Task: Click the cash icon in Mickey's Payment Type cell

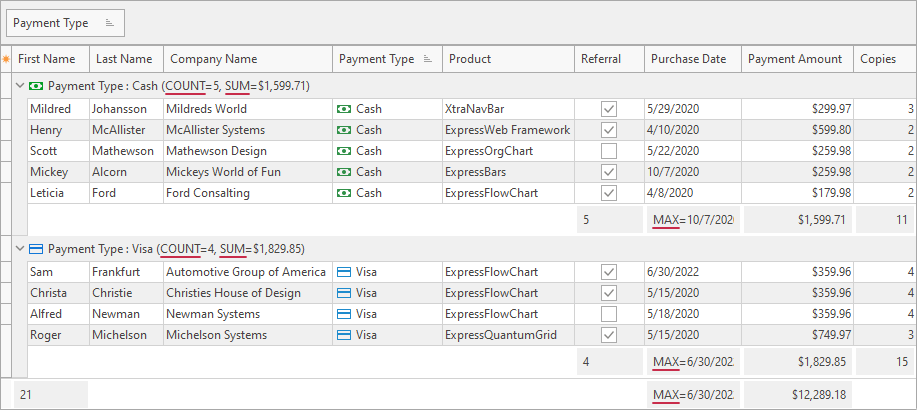Action: (x=344, y=172)
